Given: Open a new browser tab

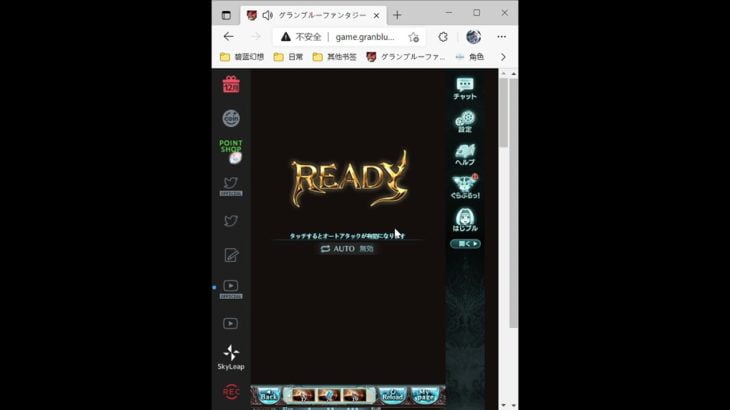Looking at the screenshot, I should 397,15.
